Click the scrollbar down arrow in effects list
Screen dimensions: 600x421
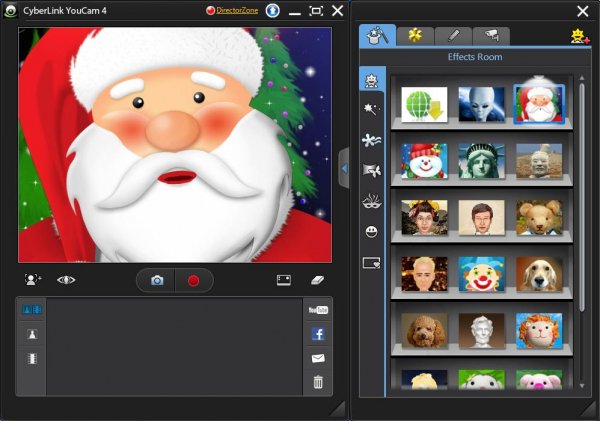(582, 385)
